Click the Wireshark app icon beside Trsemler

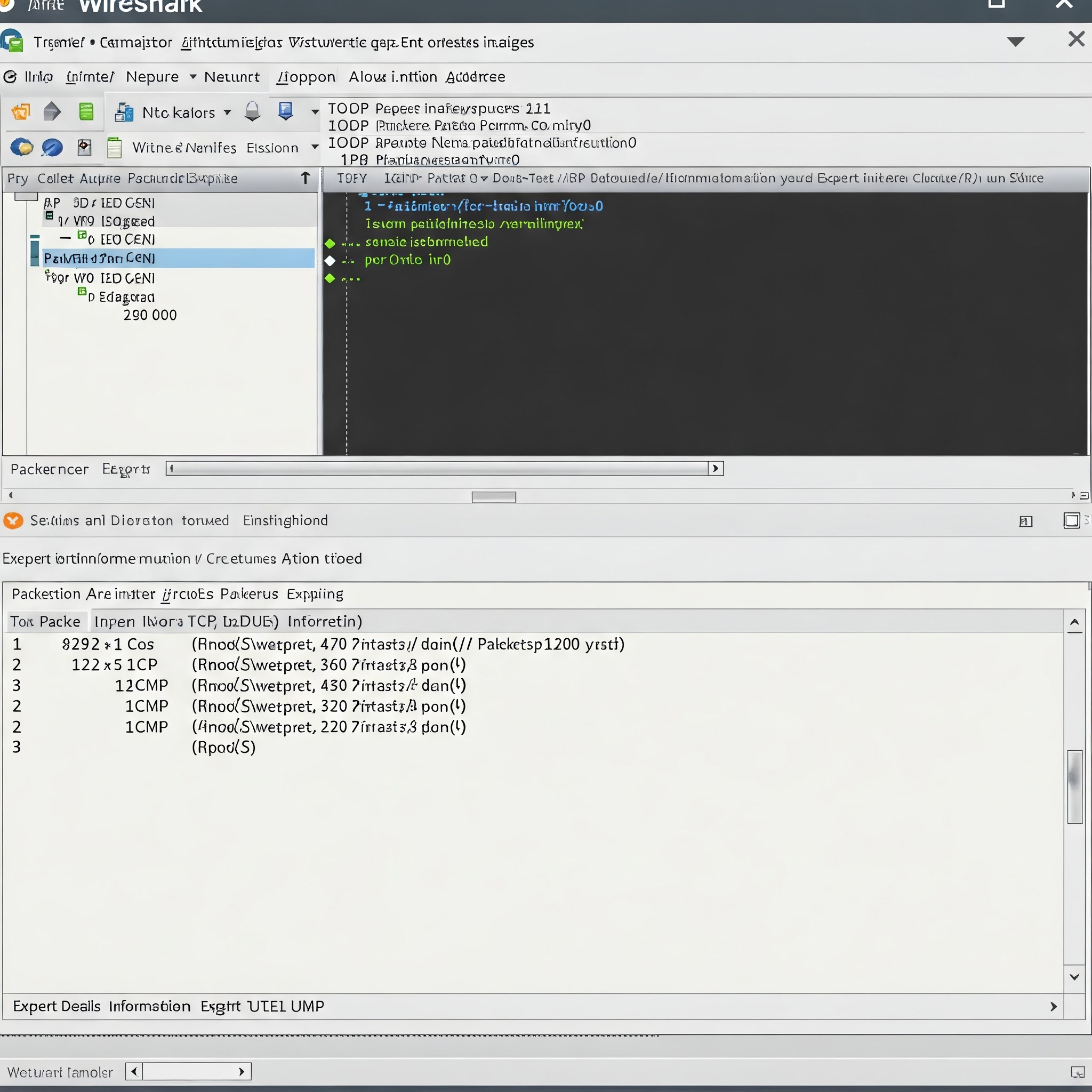(x=12, y=41)
